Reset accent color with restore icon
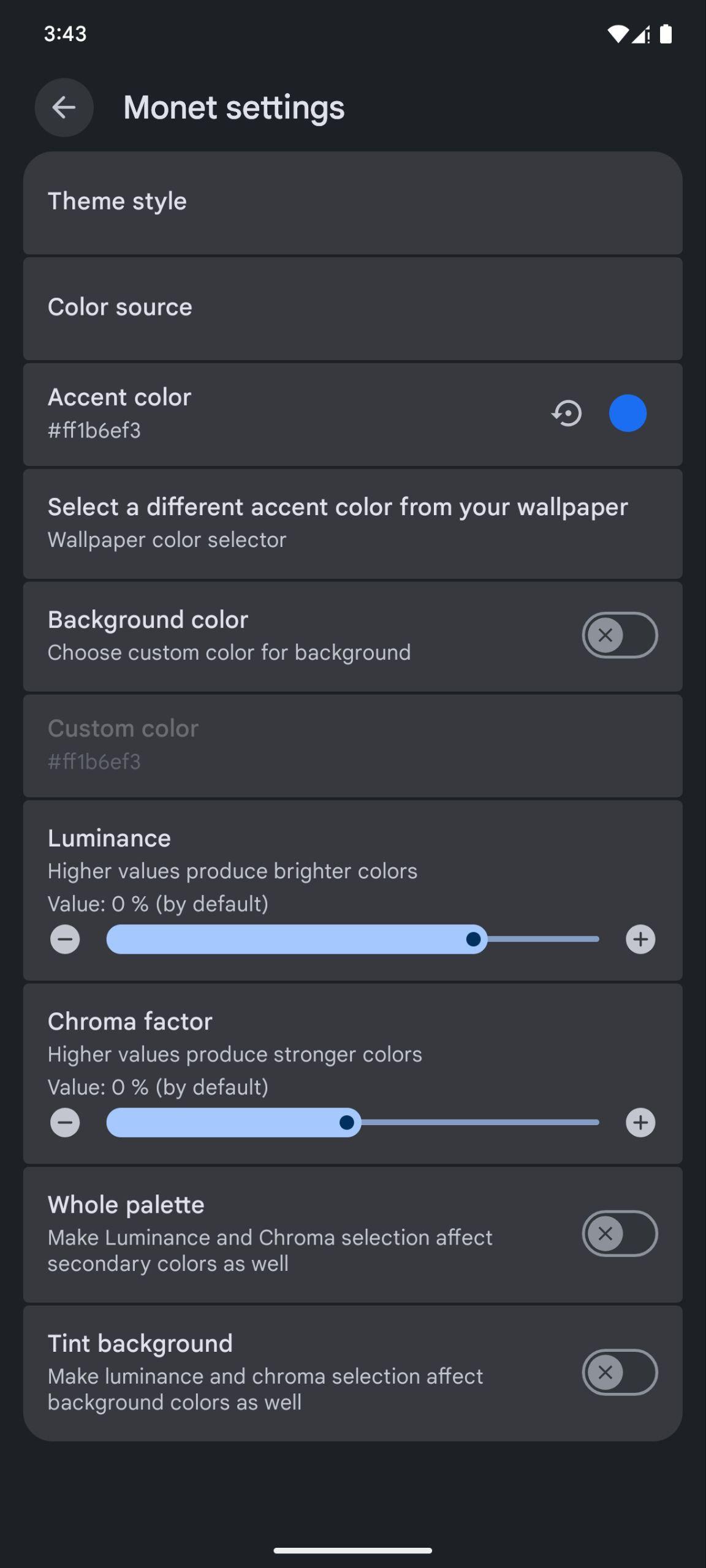 point(567,413)
